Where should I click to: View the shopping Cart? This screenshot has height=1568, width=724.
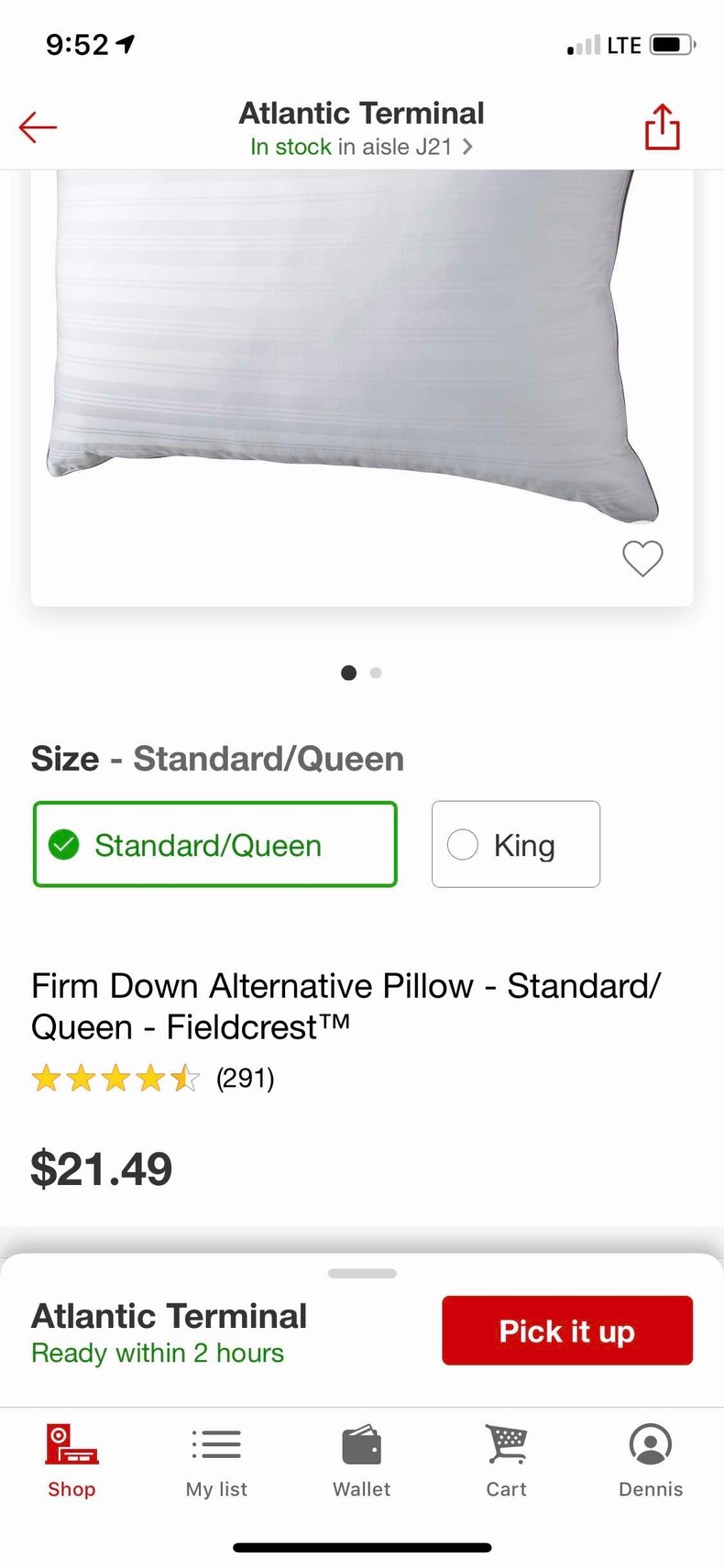(x=506, y=1460)
